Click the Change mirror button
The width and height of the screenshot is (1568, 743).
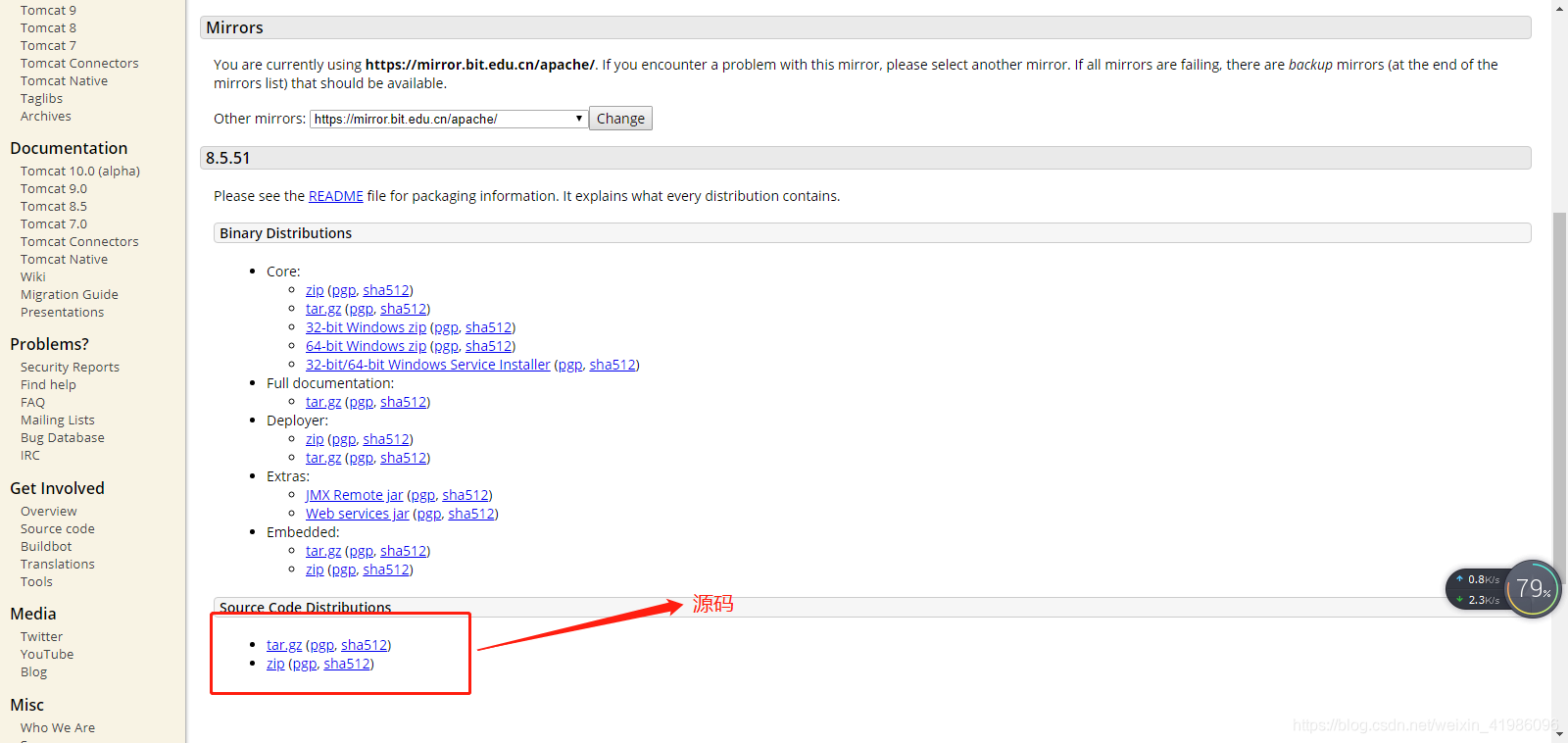tap(620, 119)
